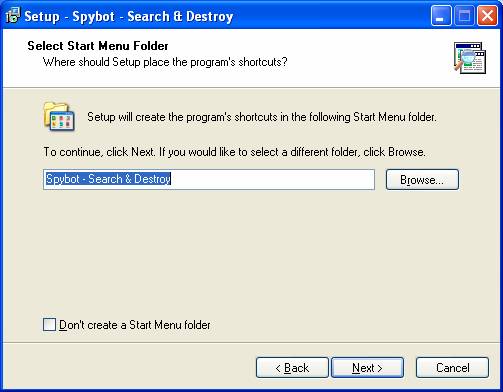This screenshot has height=392, width=503.
Task: Click the Spybot wizard icon in header
Action: tap(470, 58)
